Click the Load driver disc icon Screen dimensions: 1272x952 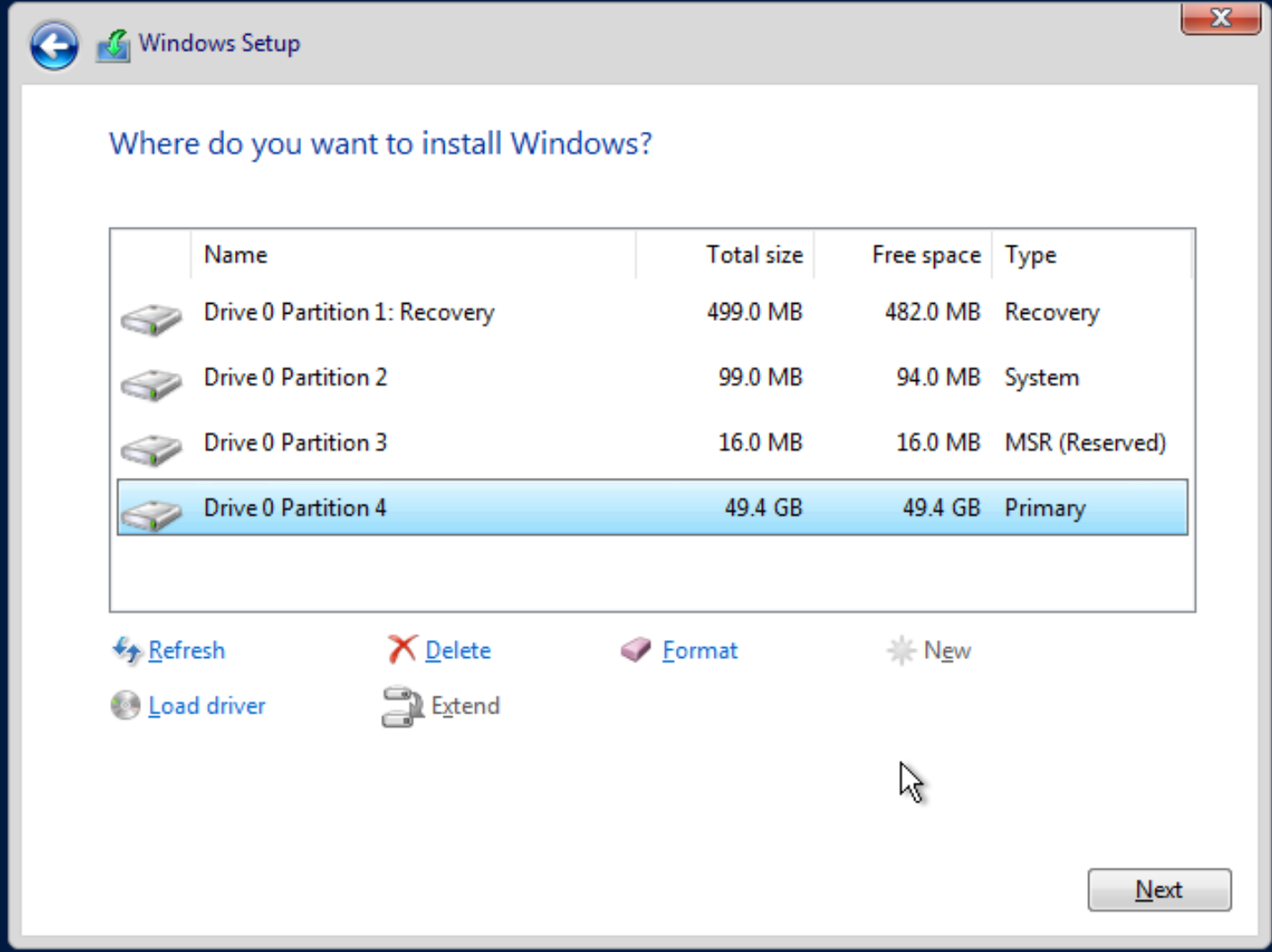pos(125,706)
